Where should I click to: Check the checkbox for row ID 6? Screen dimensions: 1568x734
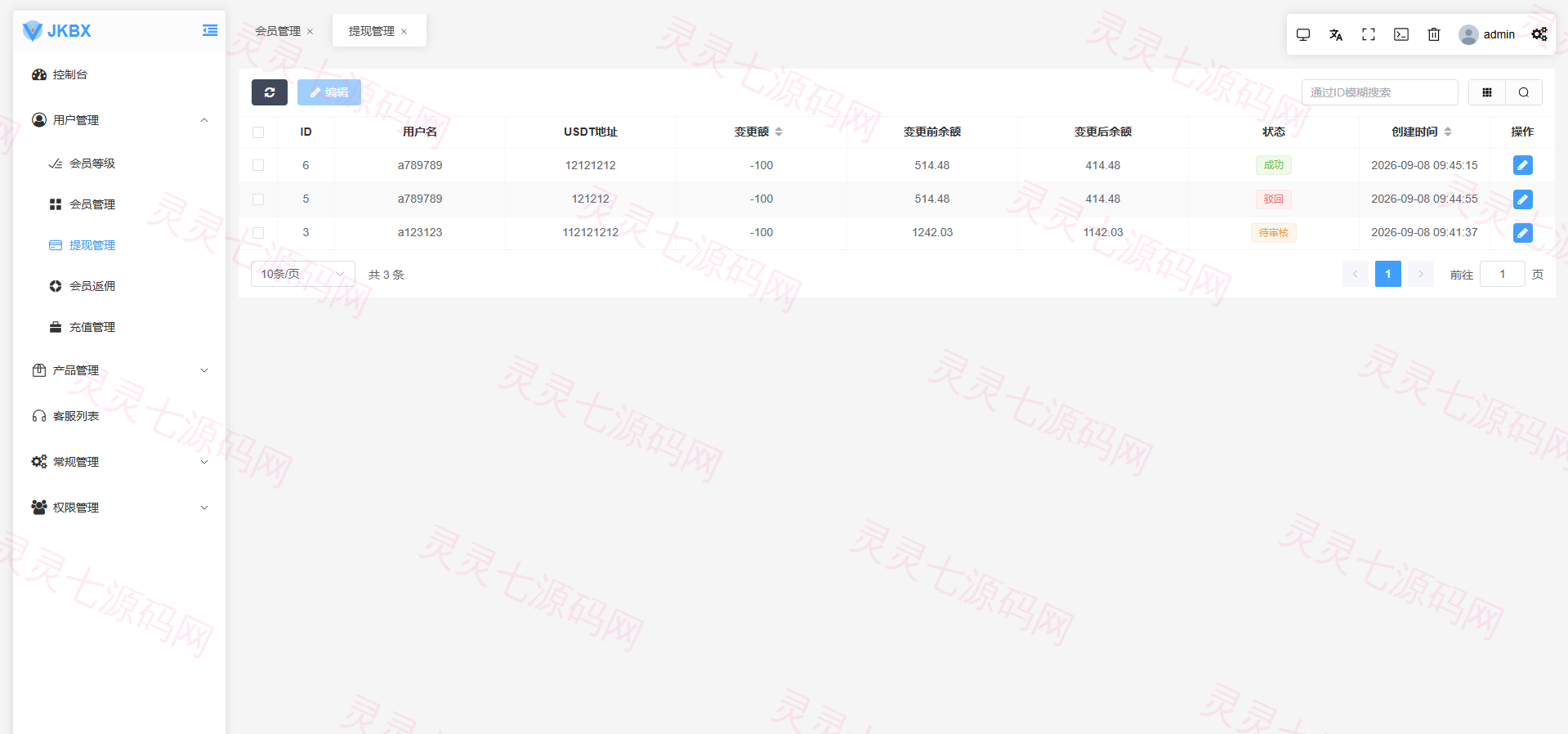[x=258, y=165]
